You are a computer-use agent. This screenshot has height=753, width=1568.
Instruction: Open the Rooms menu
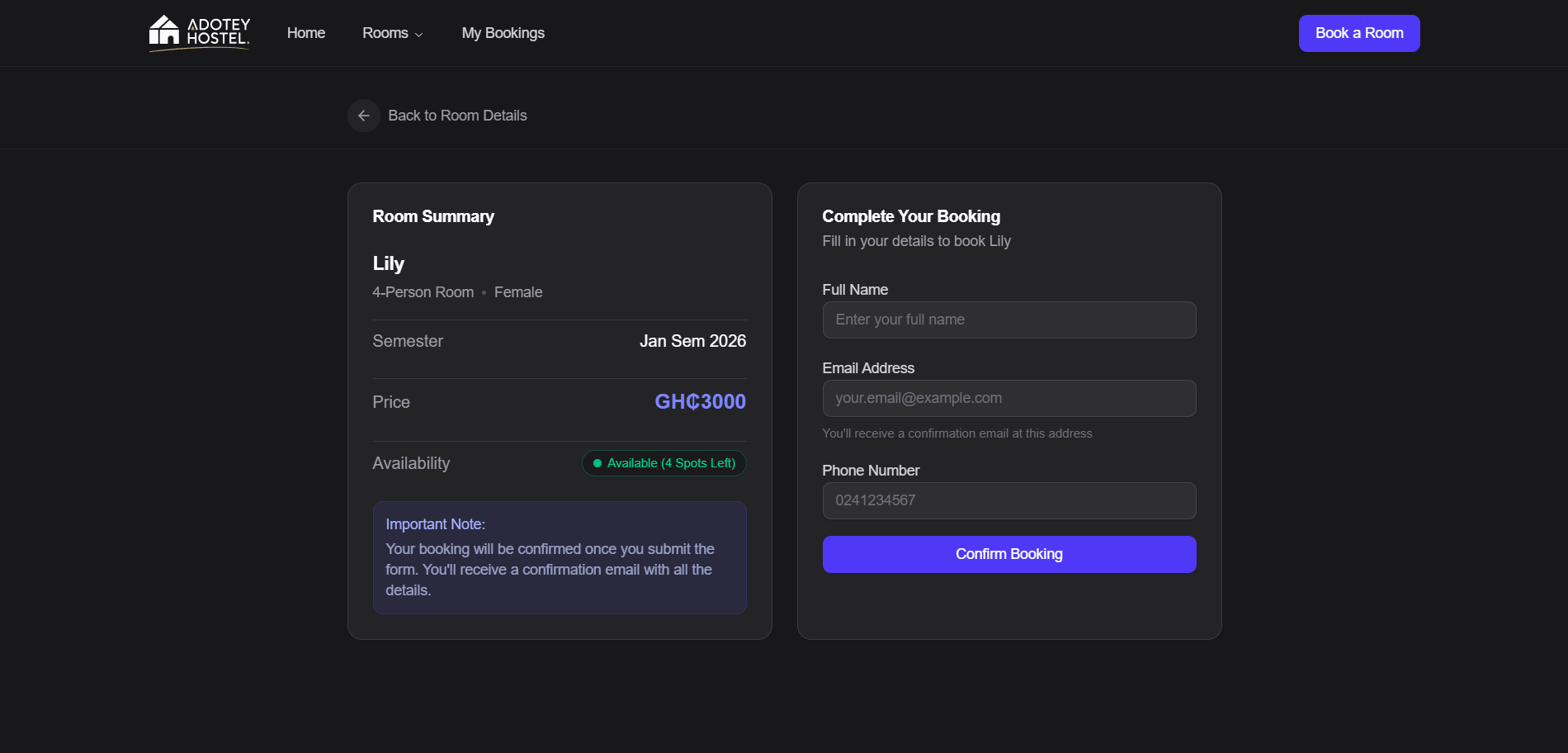[385, 33]
